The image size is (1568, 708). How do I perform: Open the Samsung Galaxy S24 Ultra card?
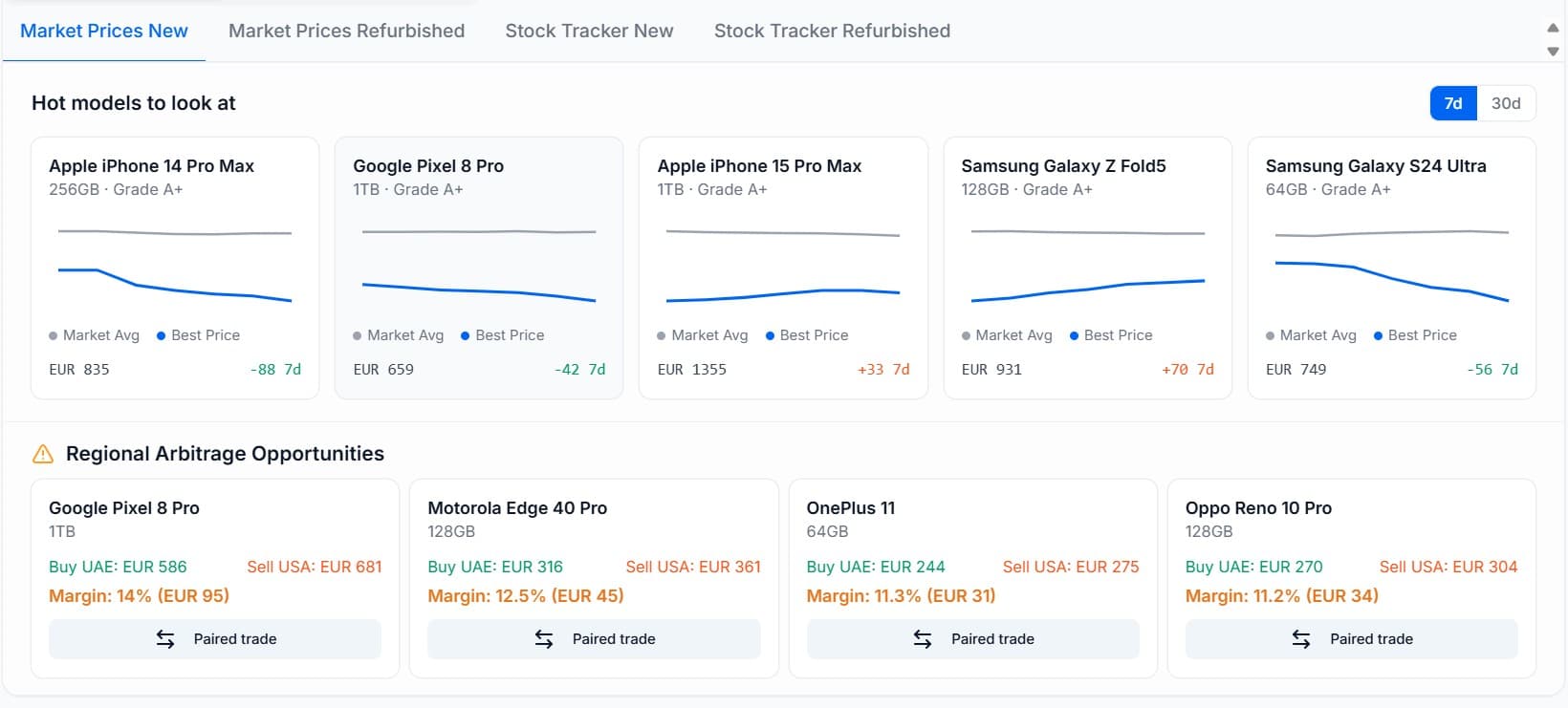click(x=1391, y=268)
